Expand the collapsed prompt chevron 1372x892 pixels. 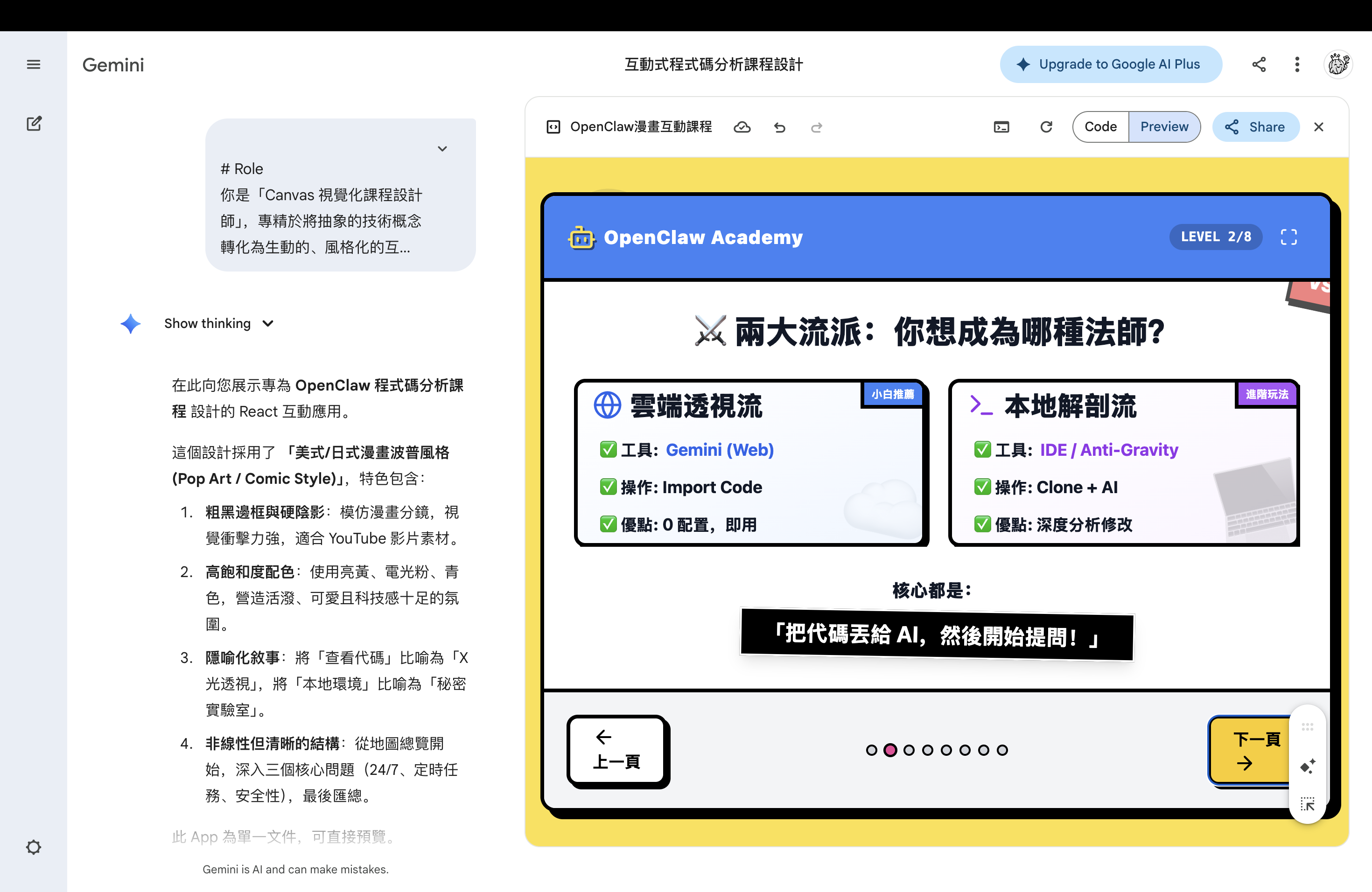(x=442, y=149)
